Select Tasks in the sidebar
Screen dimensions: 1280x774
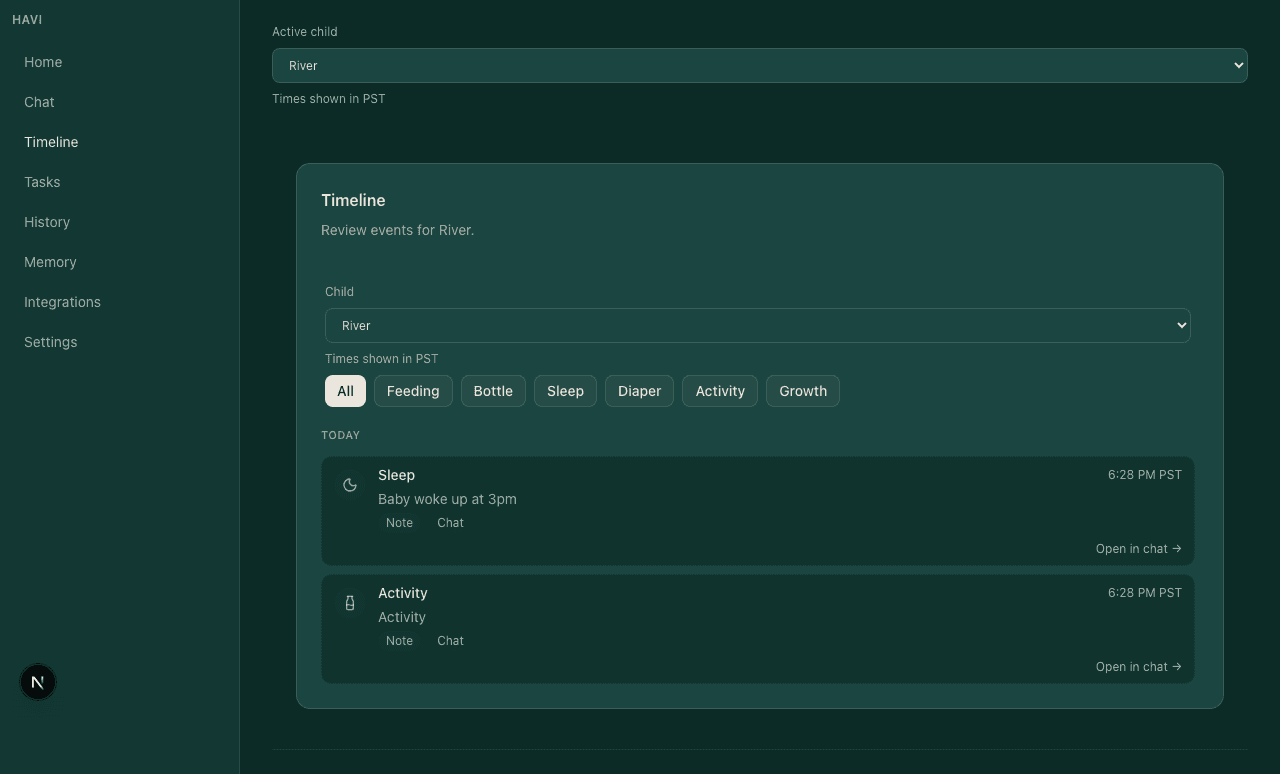(x=42, y=182)
